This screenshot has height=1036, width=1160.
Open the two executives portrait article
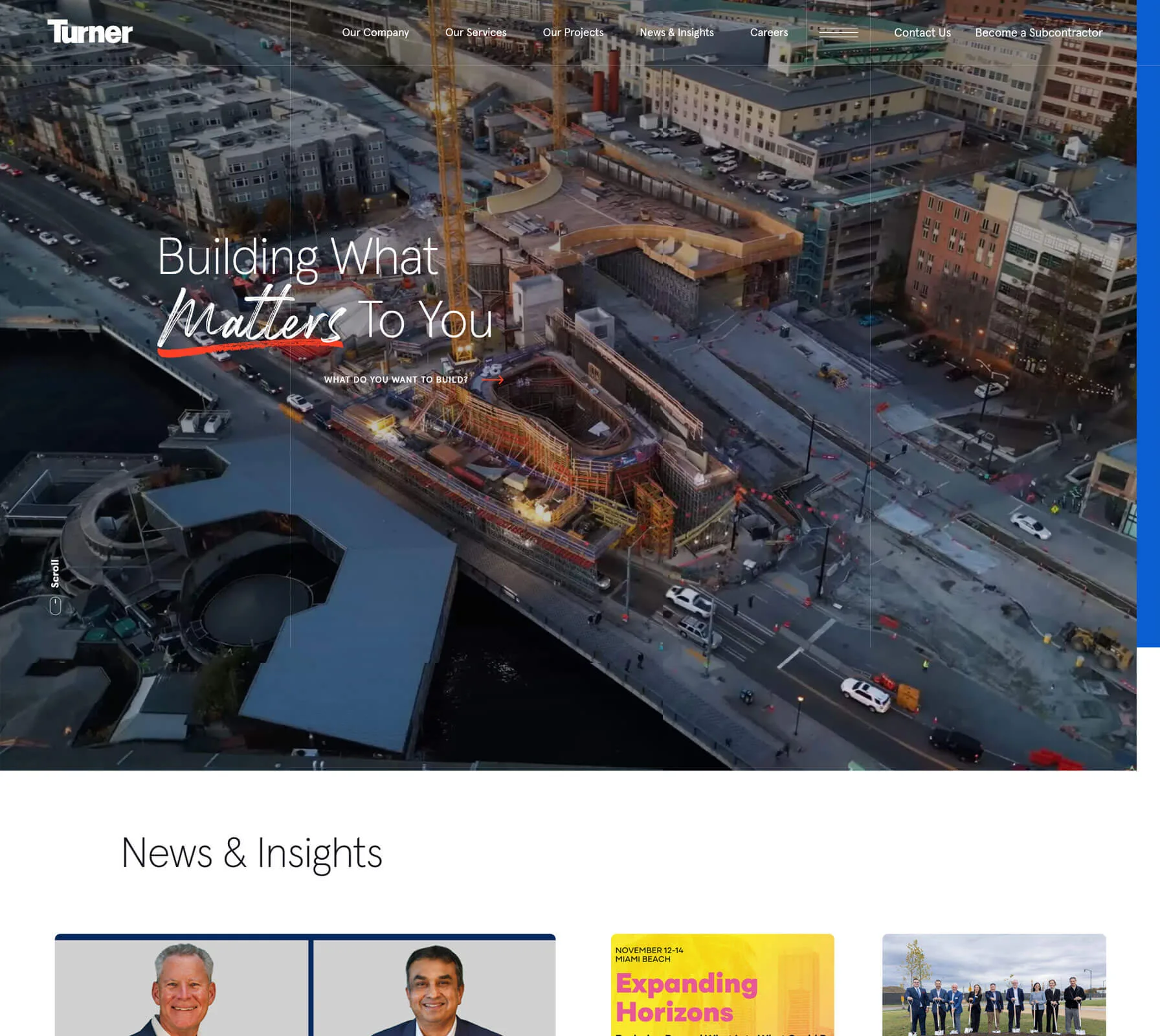pyautogui.click(x=305, y=985)
